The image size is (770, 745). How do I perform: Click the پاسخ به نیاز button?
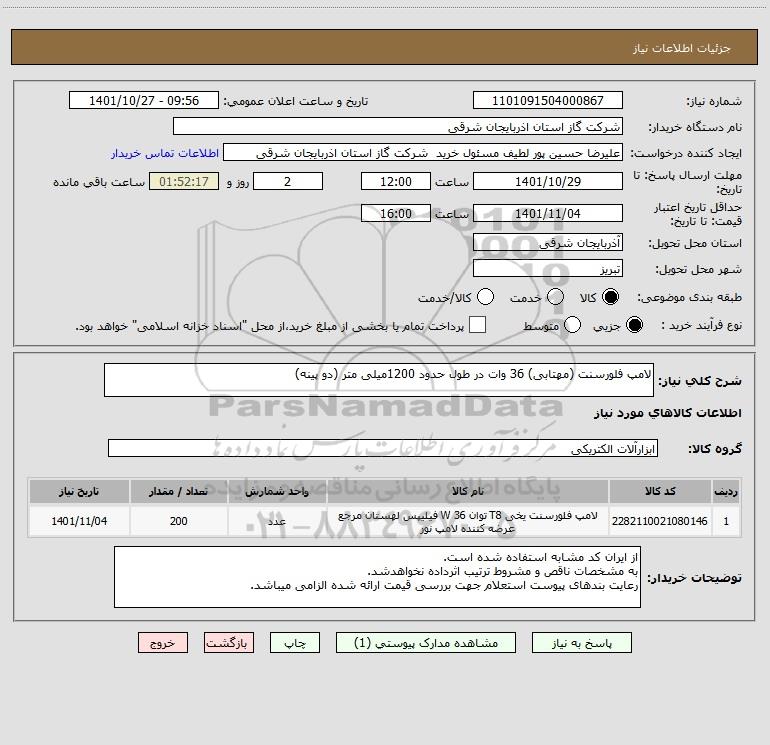(581, 643)
